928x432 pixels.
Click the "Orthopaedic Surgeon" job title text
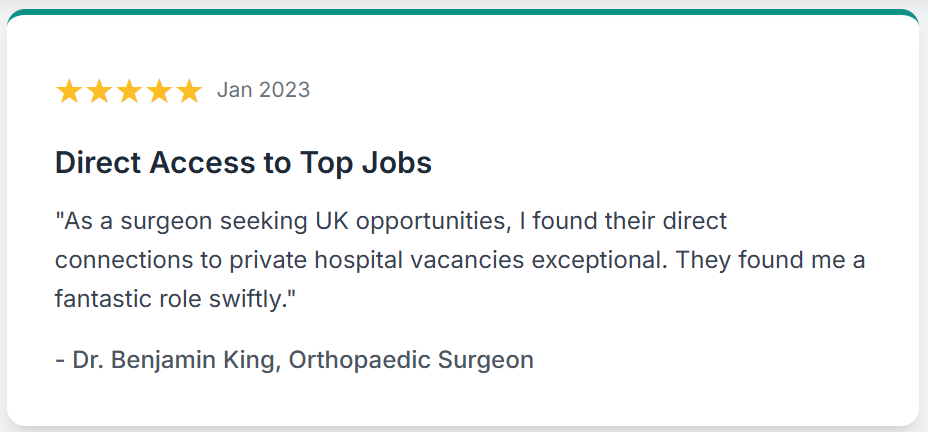[x=411, y=360]
